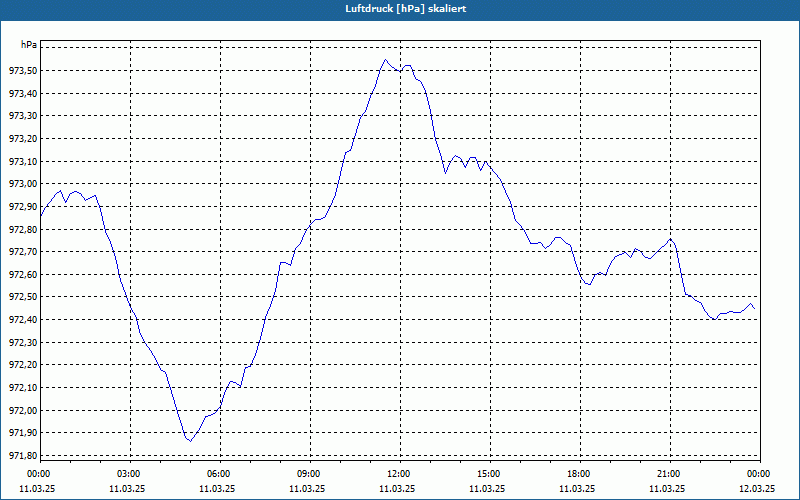Choose the 972,40 pressure label
The width and height of the screenshot is (800, 500).
pyautogui.click(x=23, y=320)
